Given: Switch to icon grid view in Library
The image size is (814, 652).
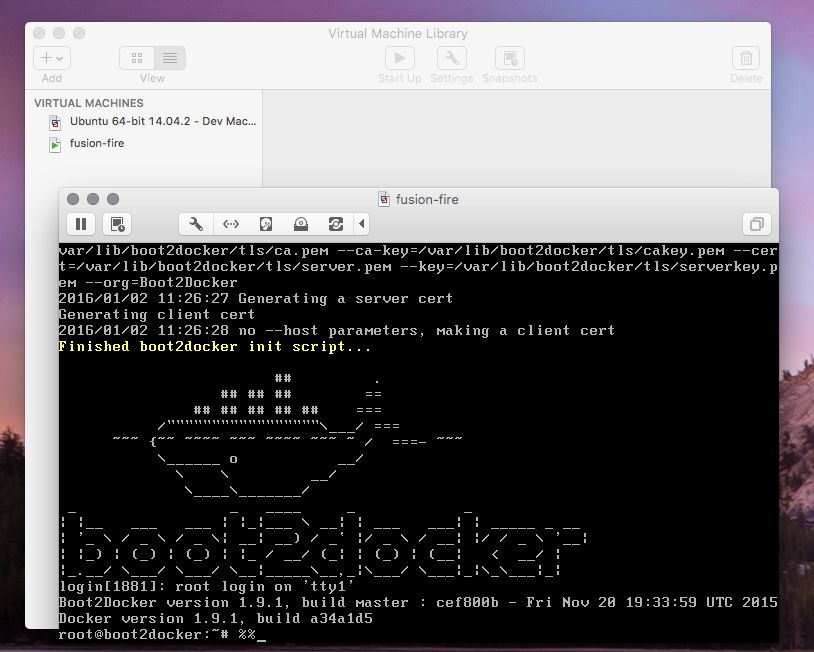Looking at the screenshot, I should [x=137, y=58].
